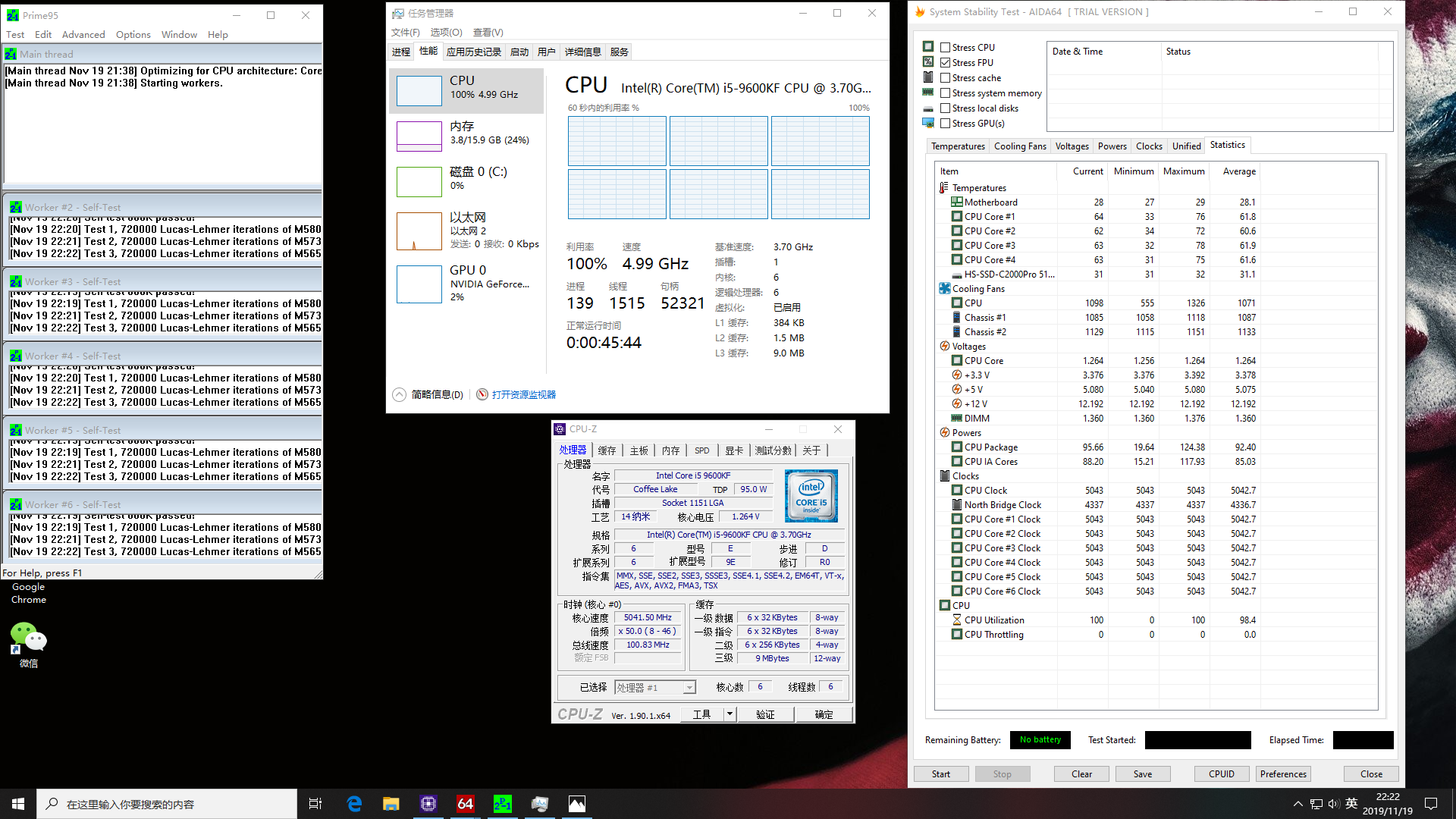1456x819 pixels.
Task: Click the CPU-Z taskbar icon
Action: [428, 804]
